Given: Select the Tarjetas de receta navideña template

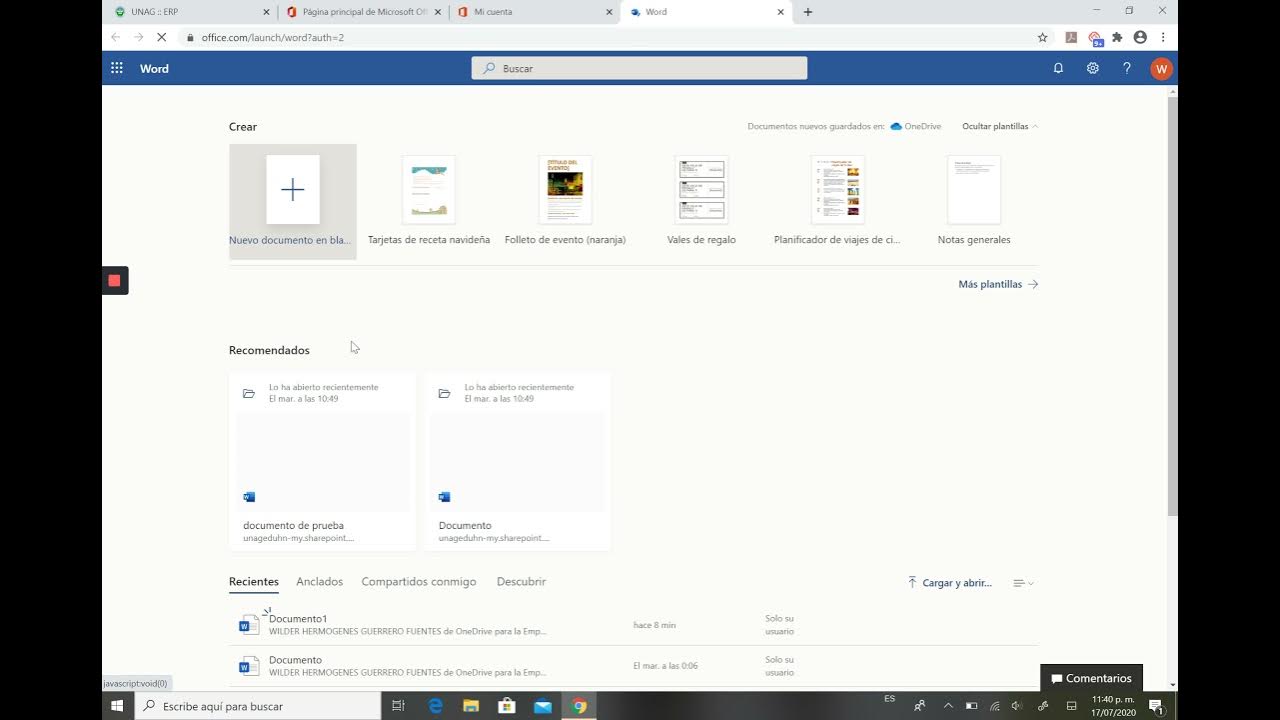Looking at the screenshot, I should coord(429,201).
